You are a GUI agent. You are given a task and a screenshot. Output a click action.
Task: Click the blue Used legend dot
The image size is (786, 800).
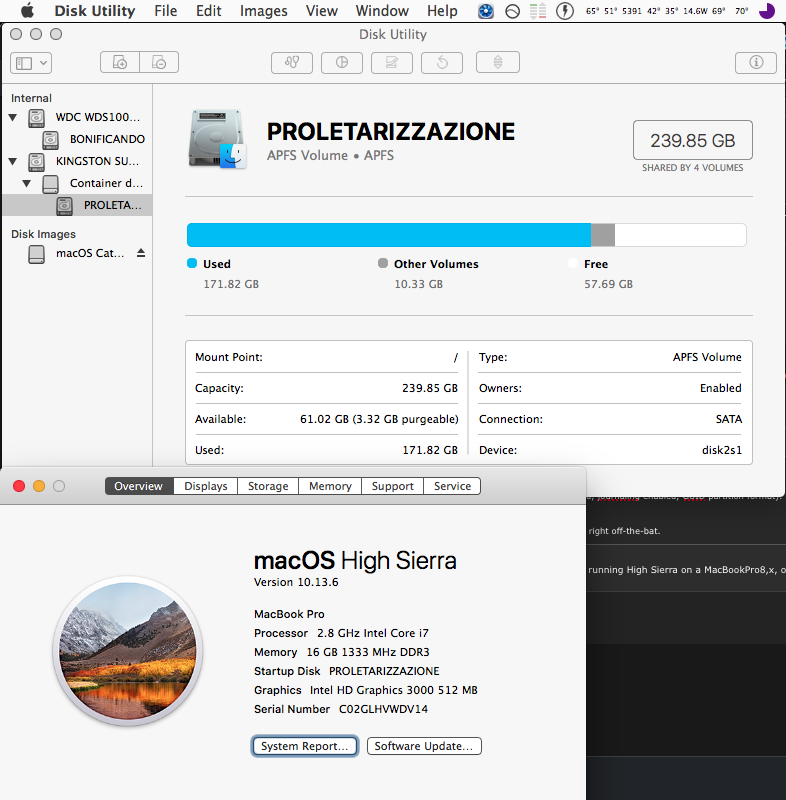[x=192, y=263]
